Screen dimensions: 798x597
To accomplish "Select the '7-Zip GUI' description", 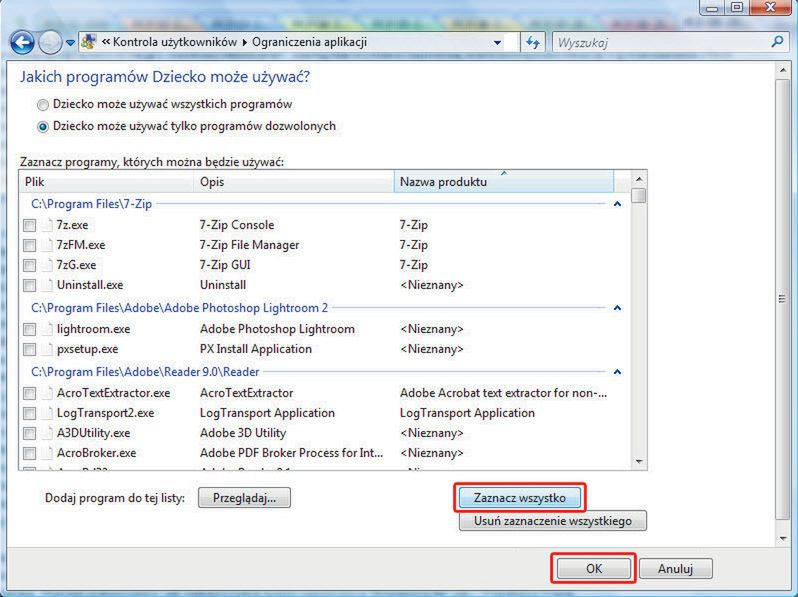I will pyautogui.click(x=225, y=265).
